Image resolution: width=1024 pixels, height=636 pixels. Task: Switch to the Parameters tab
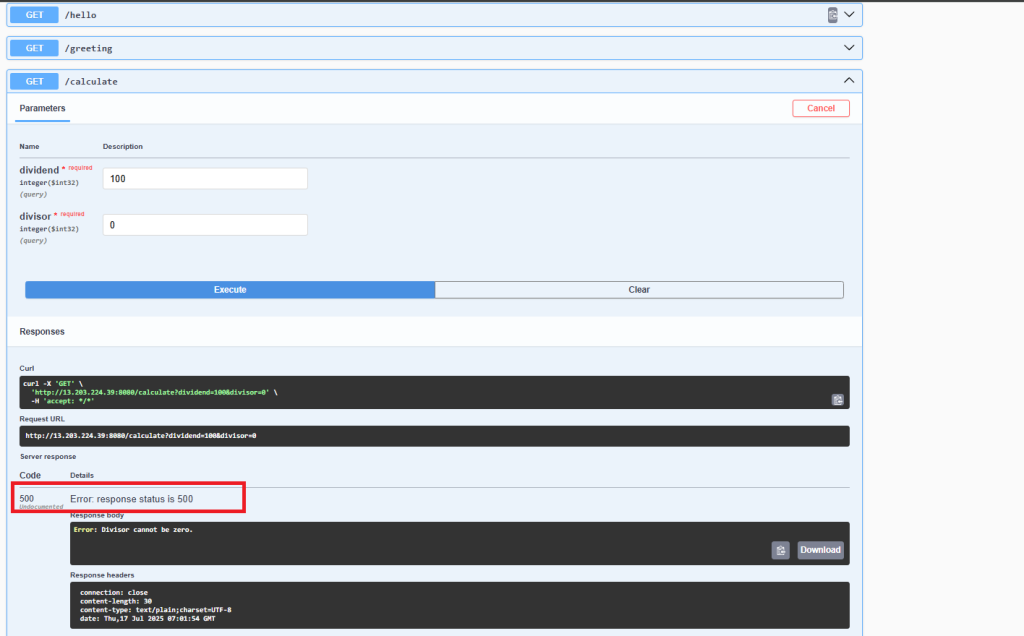(42, 108)
